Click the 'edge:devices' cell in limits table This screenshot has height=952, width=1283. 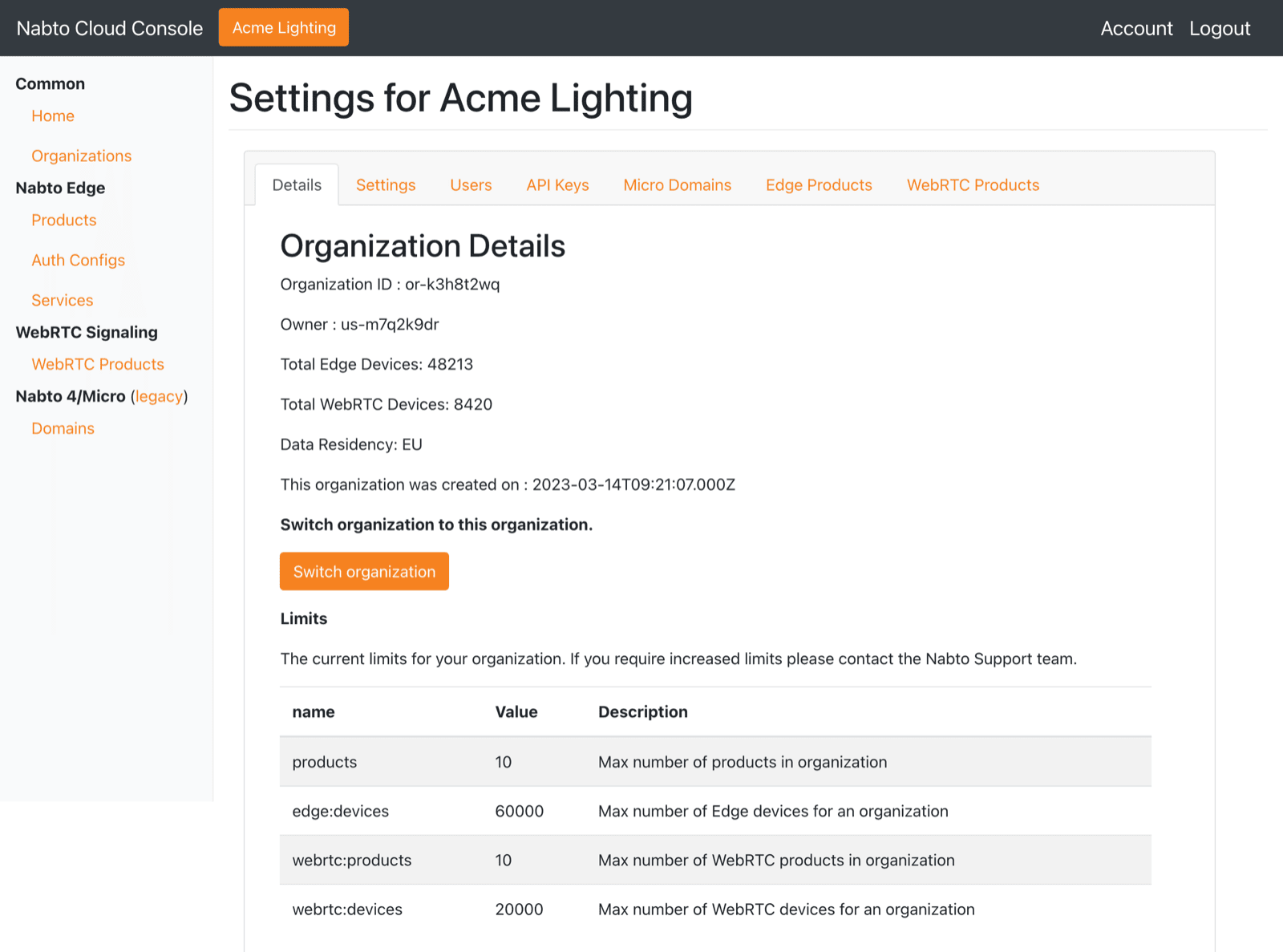coord(341,811)
